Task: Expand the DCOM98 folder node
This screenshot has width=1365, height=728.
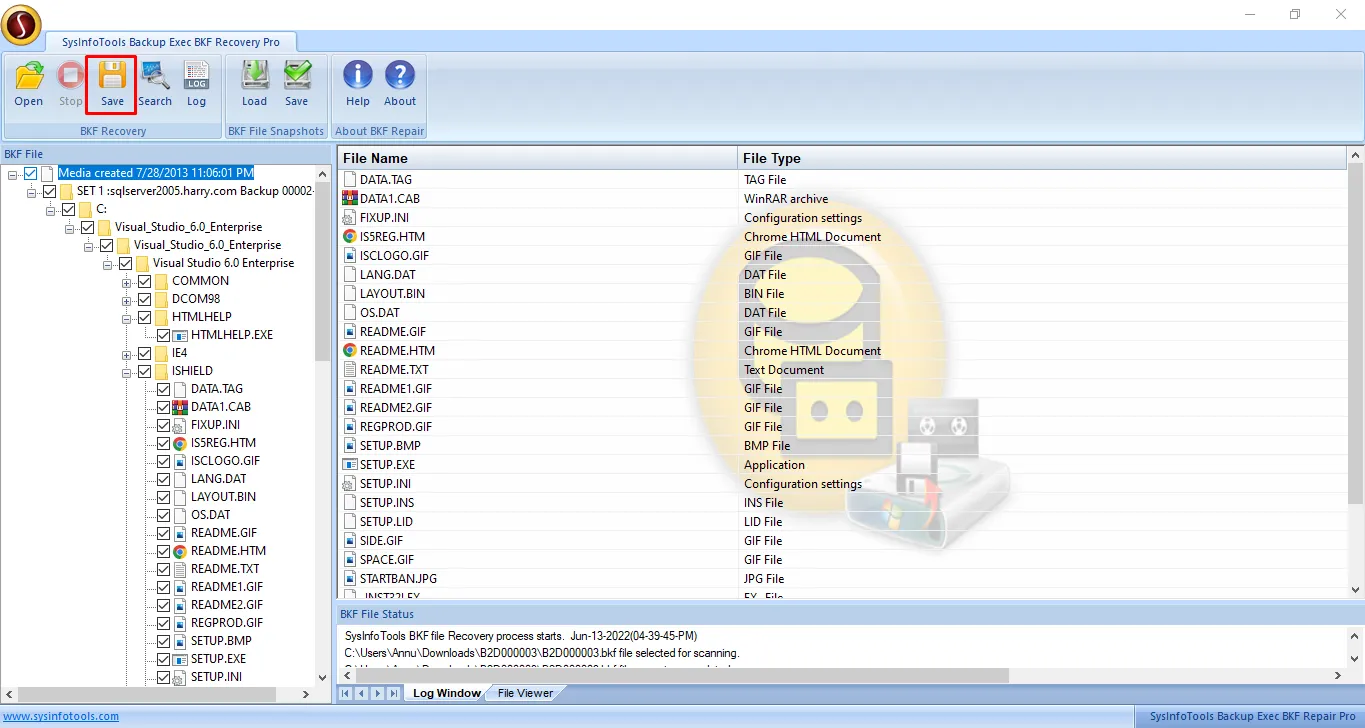Action: point(127,299)
